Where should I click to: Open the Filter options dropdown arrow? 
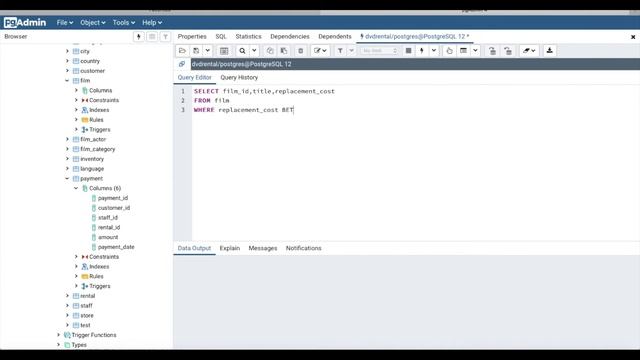point(351,51)
